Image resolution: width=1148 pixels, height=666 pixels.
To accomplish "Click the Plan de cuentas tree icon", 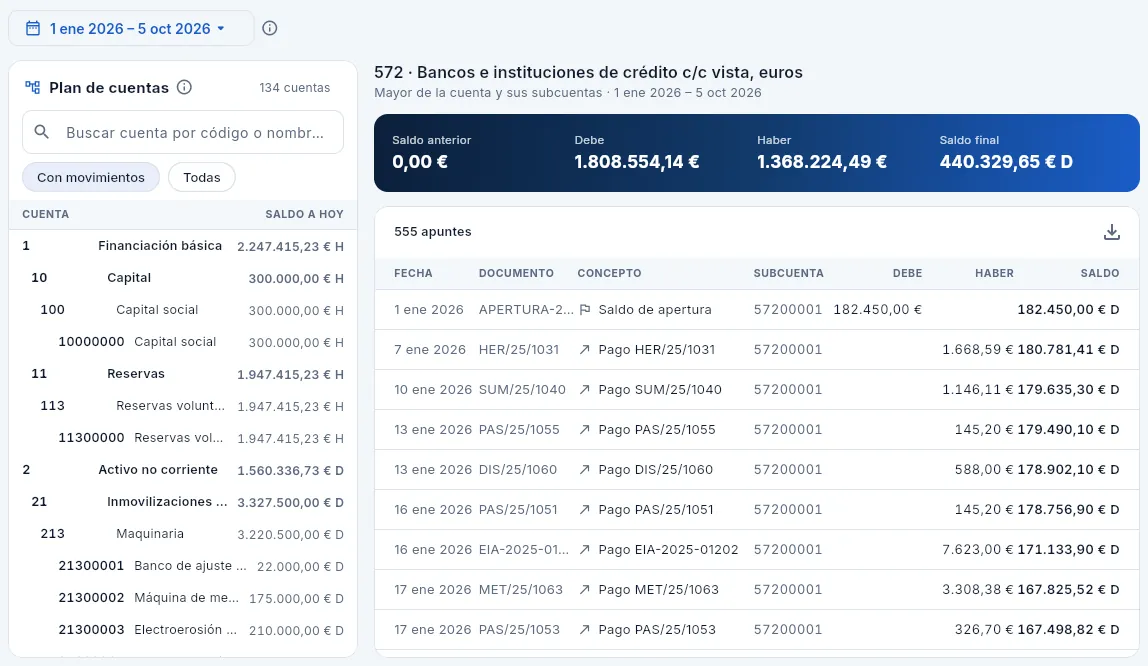I will pyautogui.click(x=32, y=87).
